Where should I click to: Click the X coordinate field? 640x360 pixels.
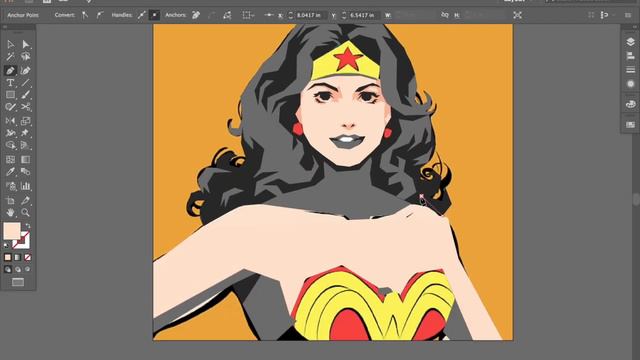click(x=311, y=15)
